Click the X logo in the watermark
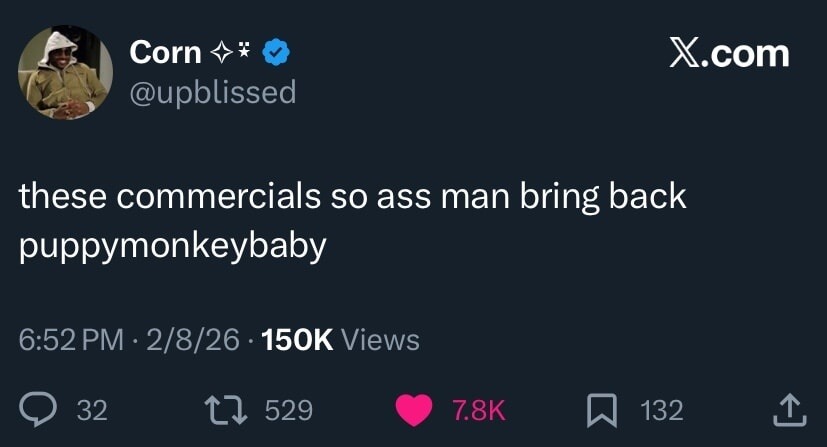 point(685,53)
